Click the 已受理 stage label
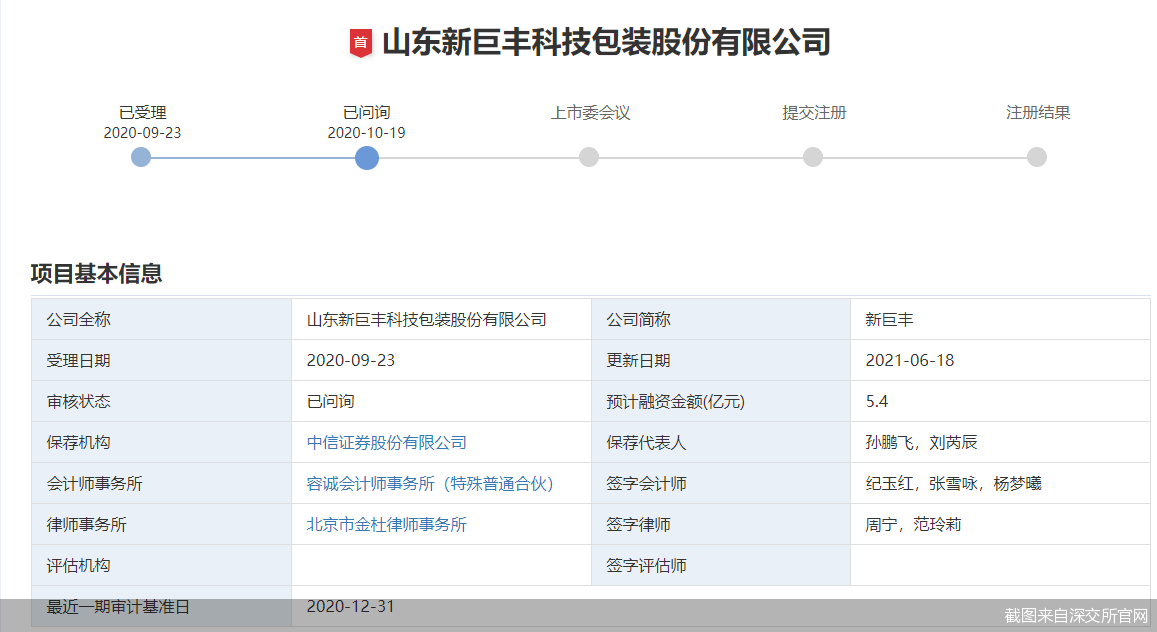 pos(142,113)
